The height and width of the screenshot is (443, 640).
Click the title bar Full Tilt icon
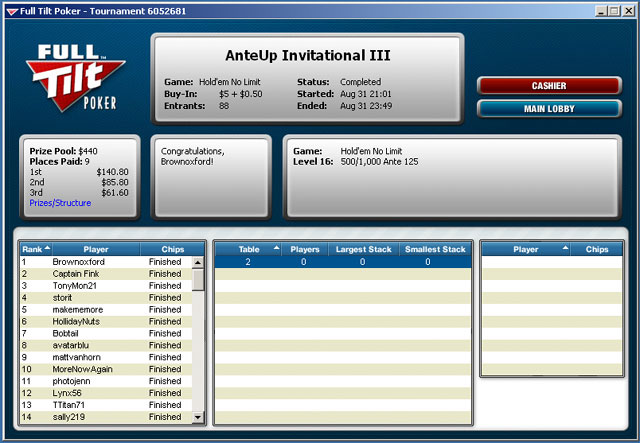pos(12,11)
